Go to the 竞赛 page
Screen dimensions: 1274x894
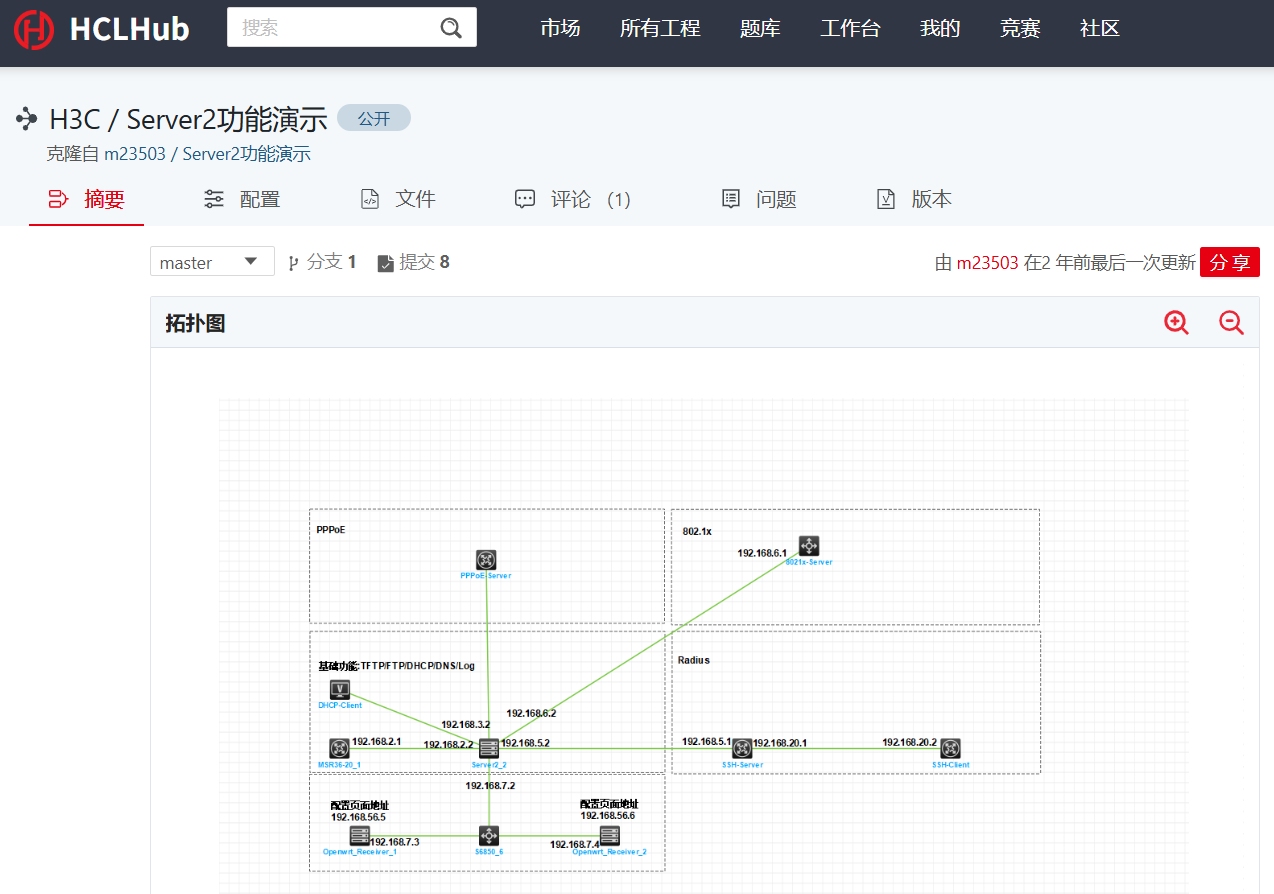coord(1020,28)
